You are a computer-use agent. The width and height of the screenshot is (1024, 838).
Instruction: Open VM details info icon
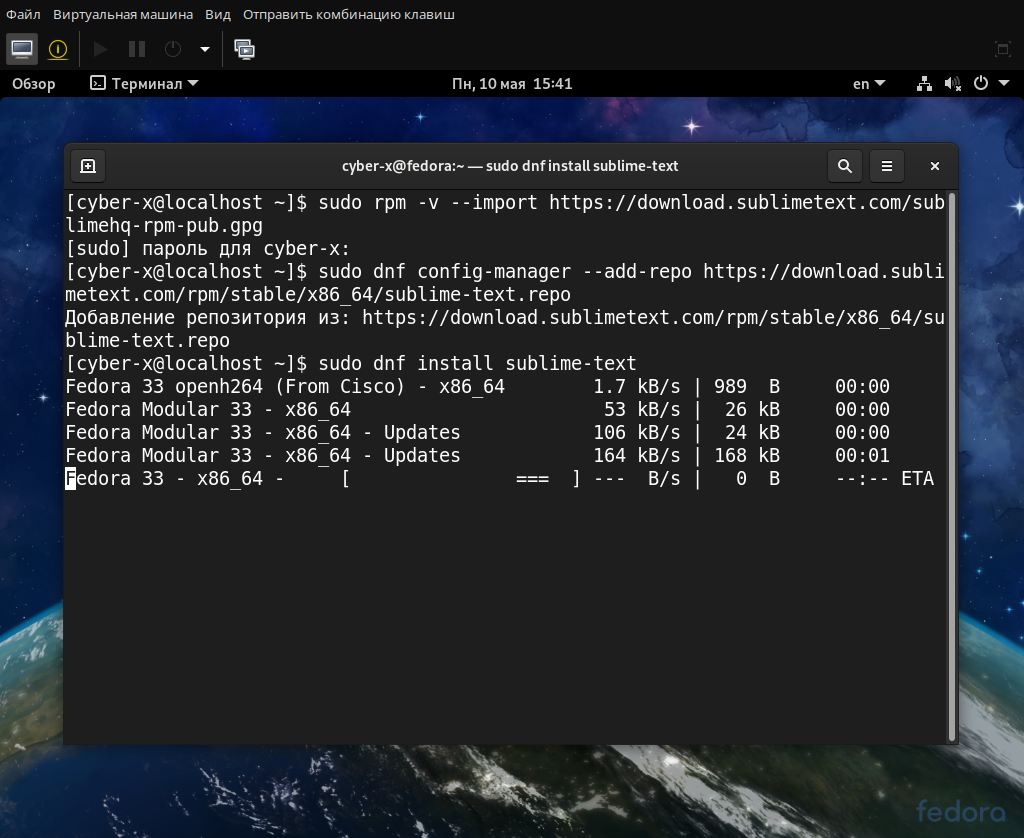(x=58, y=49)
